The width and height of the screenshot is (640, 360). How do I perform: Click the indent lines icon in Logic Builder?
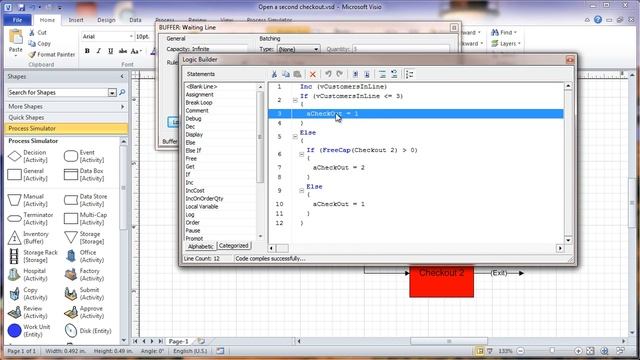pyautogui.click(x=382, y=74)
